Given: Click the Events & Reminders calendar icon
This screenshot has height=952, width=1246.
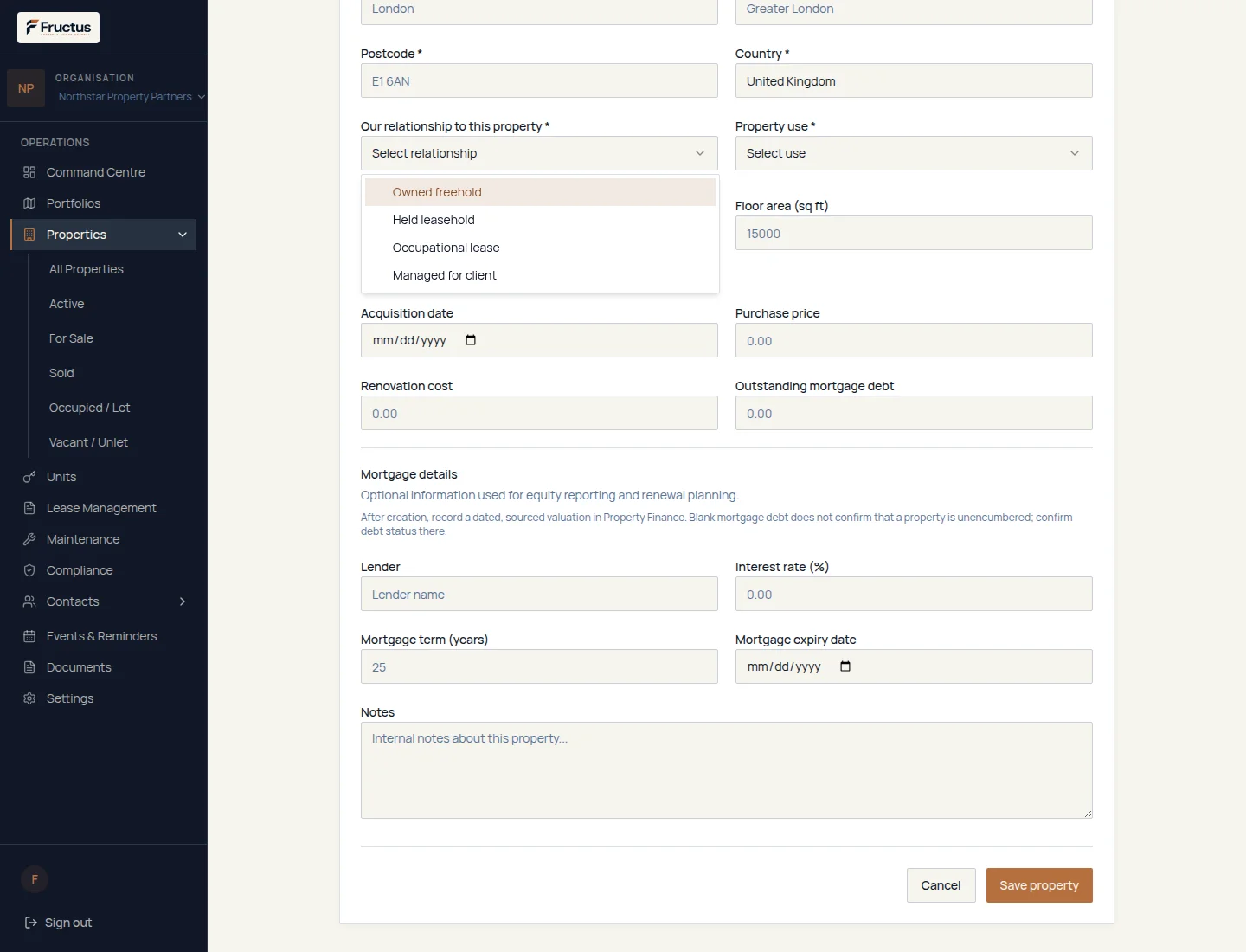Looking at the screenshot, I should [x=29, y=636].
